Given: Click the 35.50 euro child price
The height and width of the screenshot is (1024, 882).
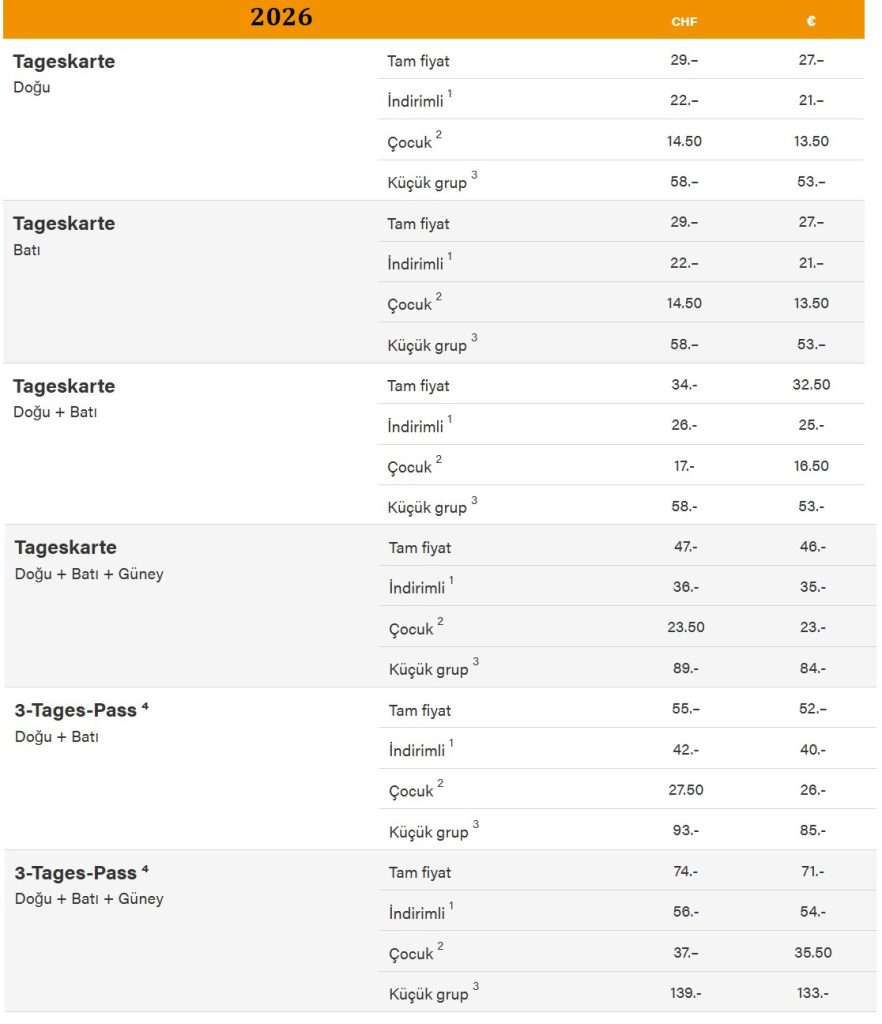Looking at the screenshot, I should (x=812, y=952).
